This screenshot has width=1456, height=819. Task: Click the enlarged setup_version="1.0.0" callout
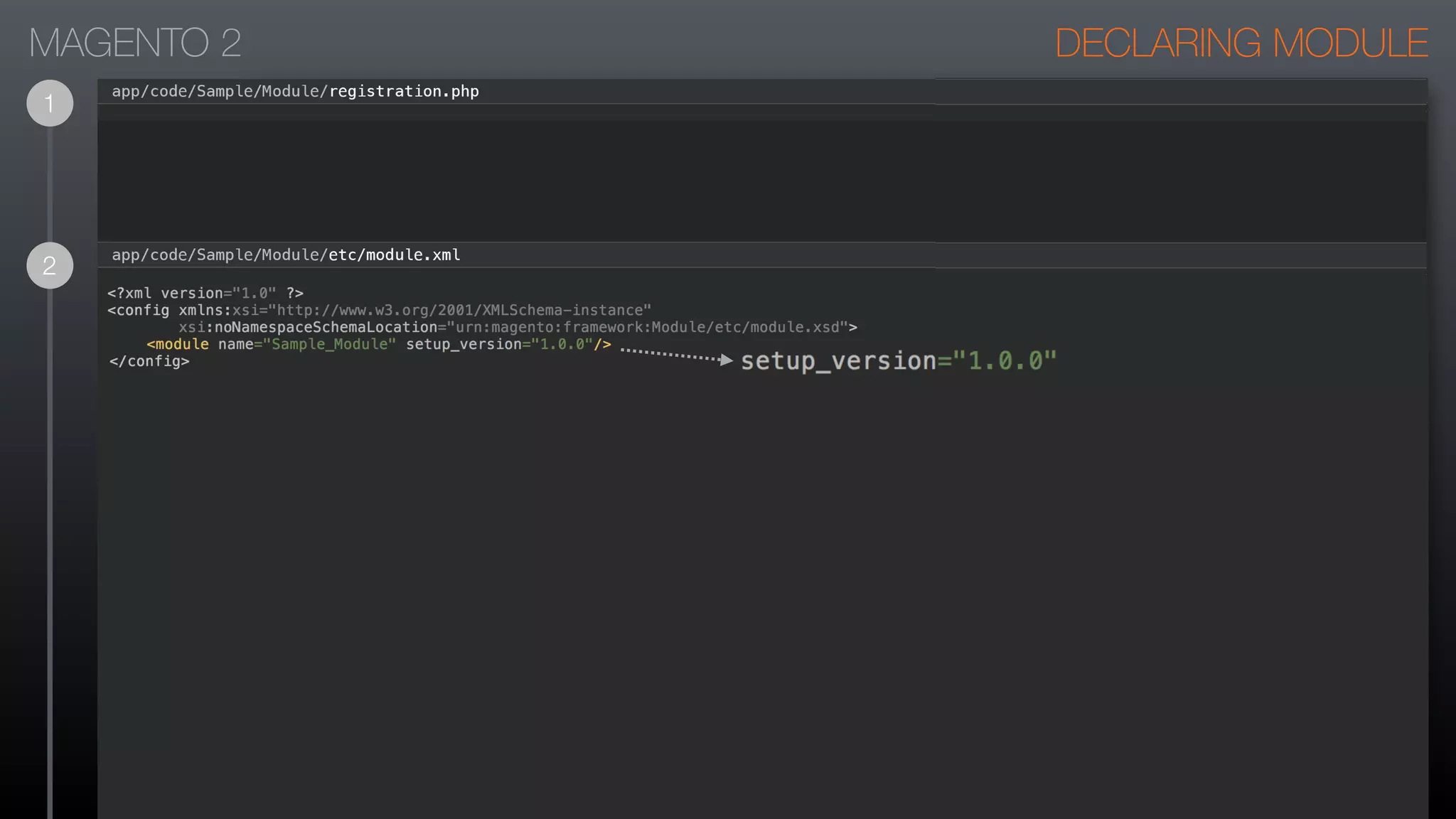pyautogui.click(x=899, y=361)
